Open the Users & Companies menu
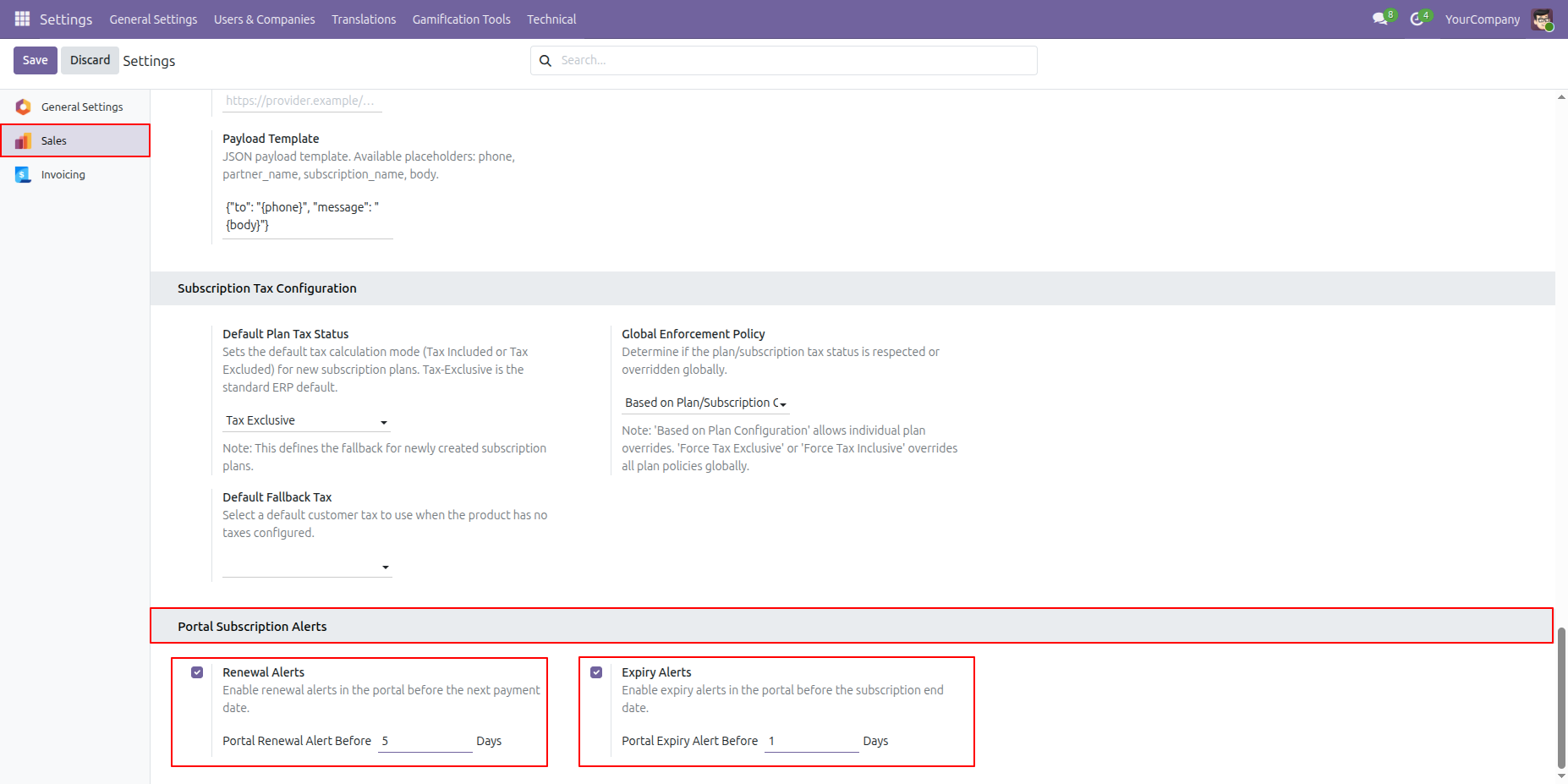The height and width of the screenshot is (784, 1568). [x=264, y=19]
